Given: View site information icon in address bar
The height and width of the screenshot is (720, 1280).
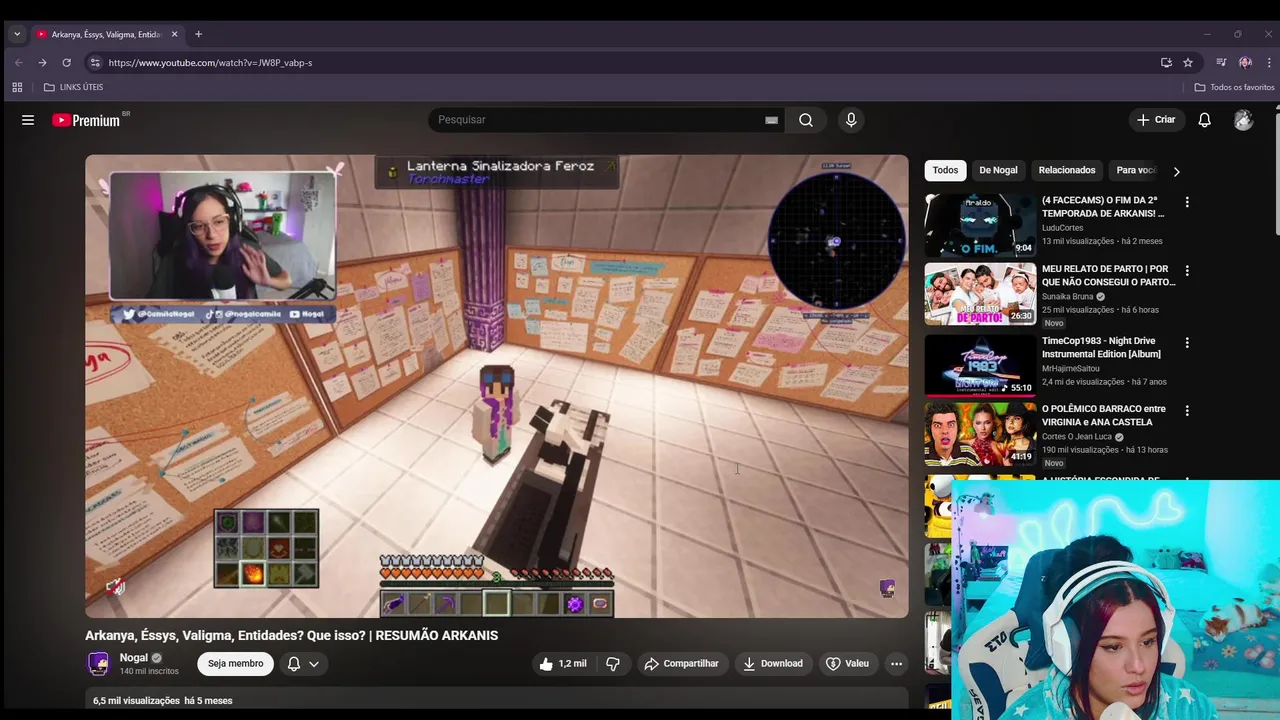Looking at the screenshot, I should [x=95, y=62].
